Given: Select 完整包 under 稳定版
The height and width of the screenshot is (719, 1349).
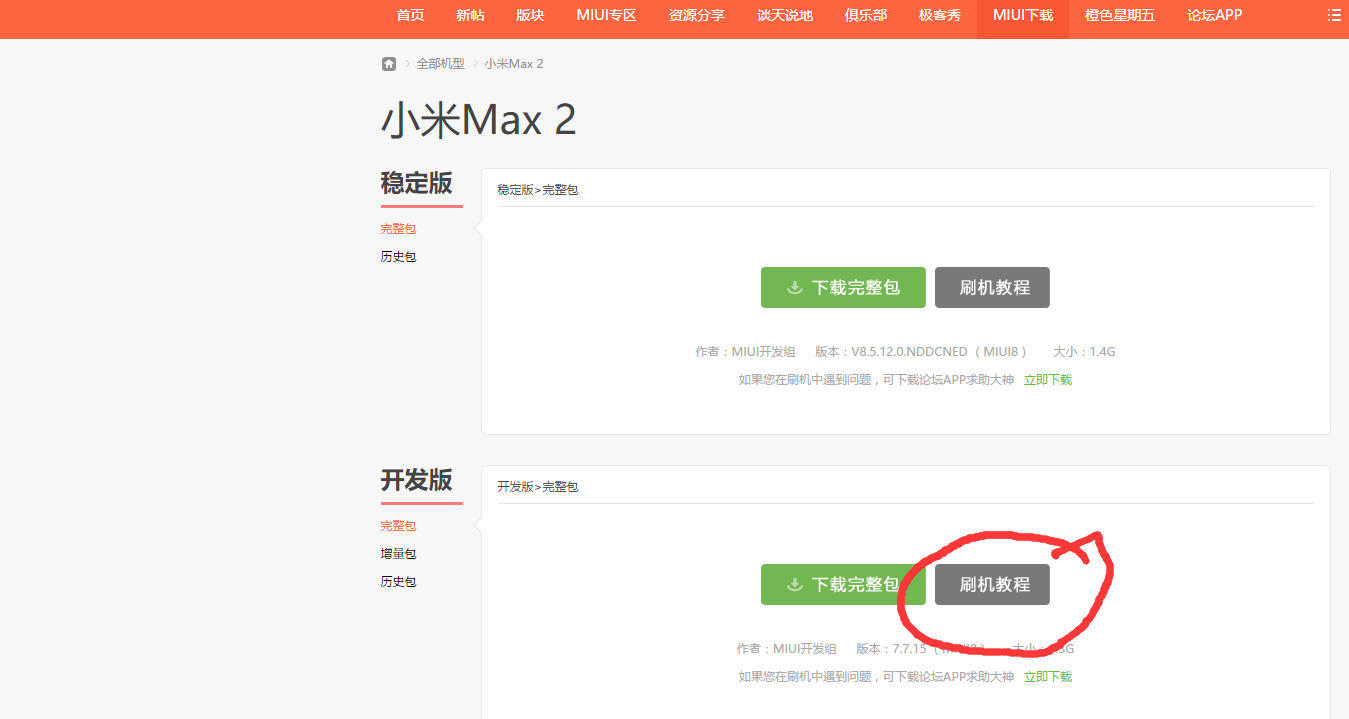Looking at the screenshot, I should click(398, 229).
